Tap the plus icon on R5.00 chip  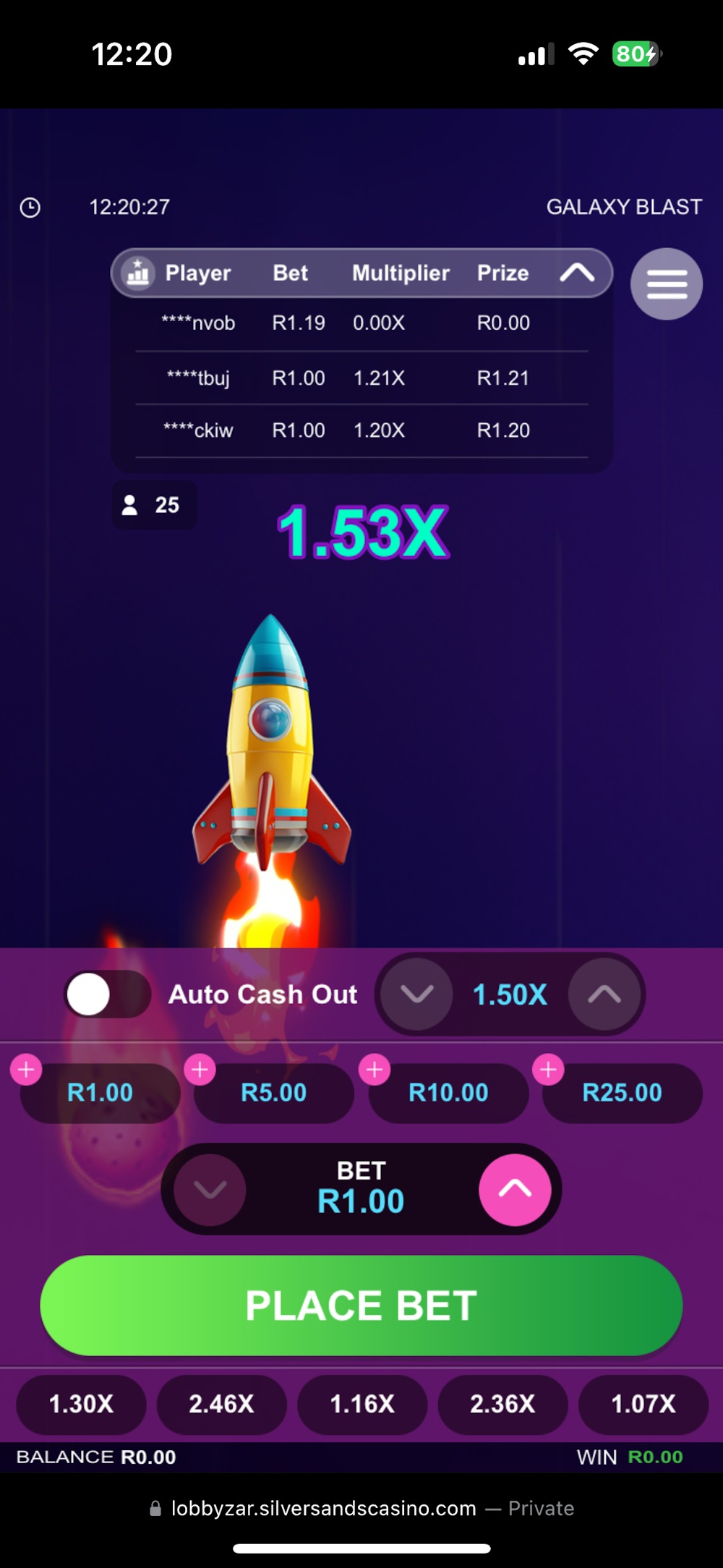click(200, 1069)
